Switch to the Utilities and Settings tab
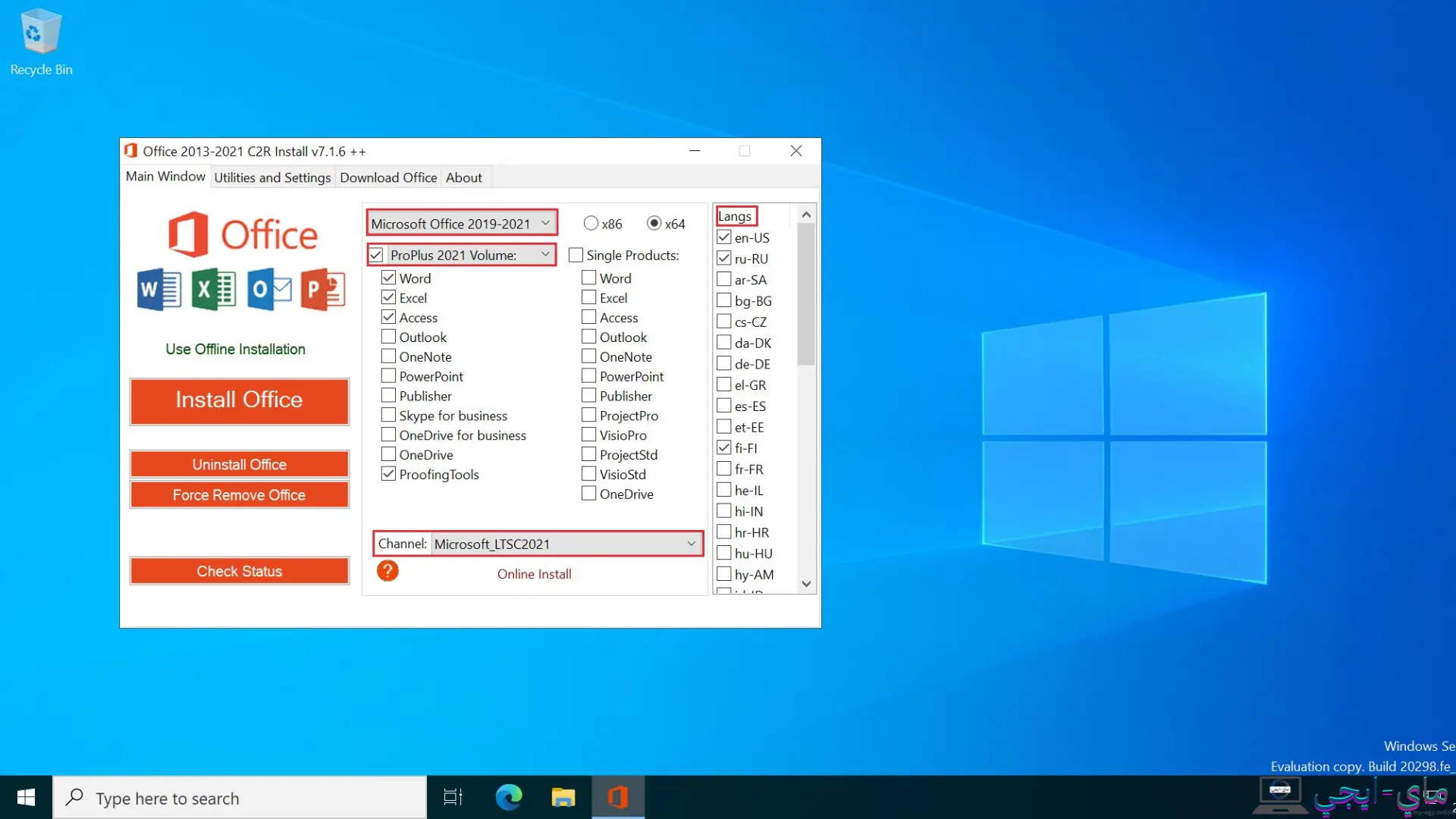The height and width of the screenshot is (819, 1456). pyautogui.click(x=272, y=177)
